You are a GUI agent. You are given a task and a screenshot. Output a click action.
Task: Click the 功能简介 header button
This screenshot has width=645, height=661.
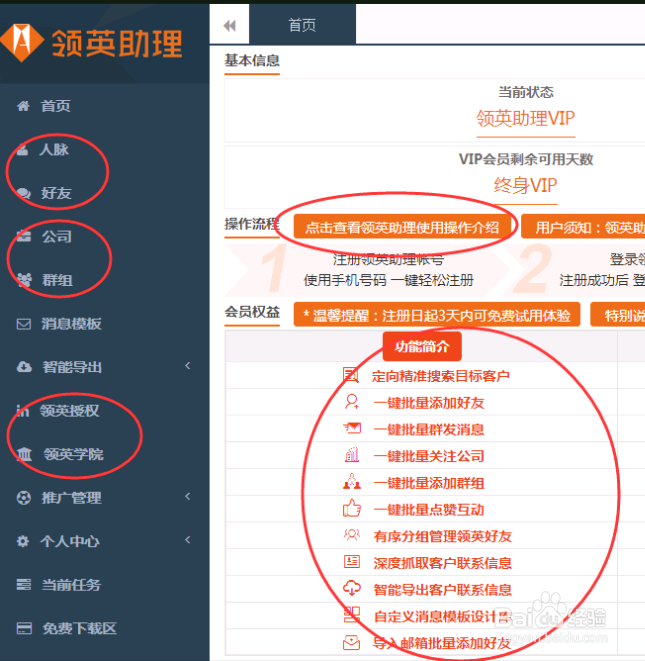[422, 347]
